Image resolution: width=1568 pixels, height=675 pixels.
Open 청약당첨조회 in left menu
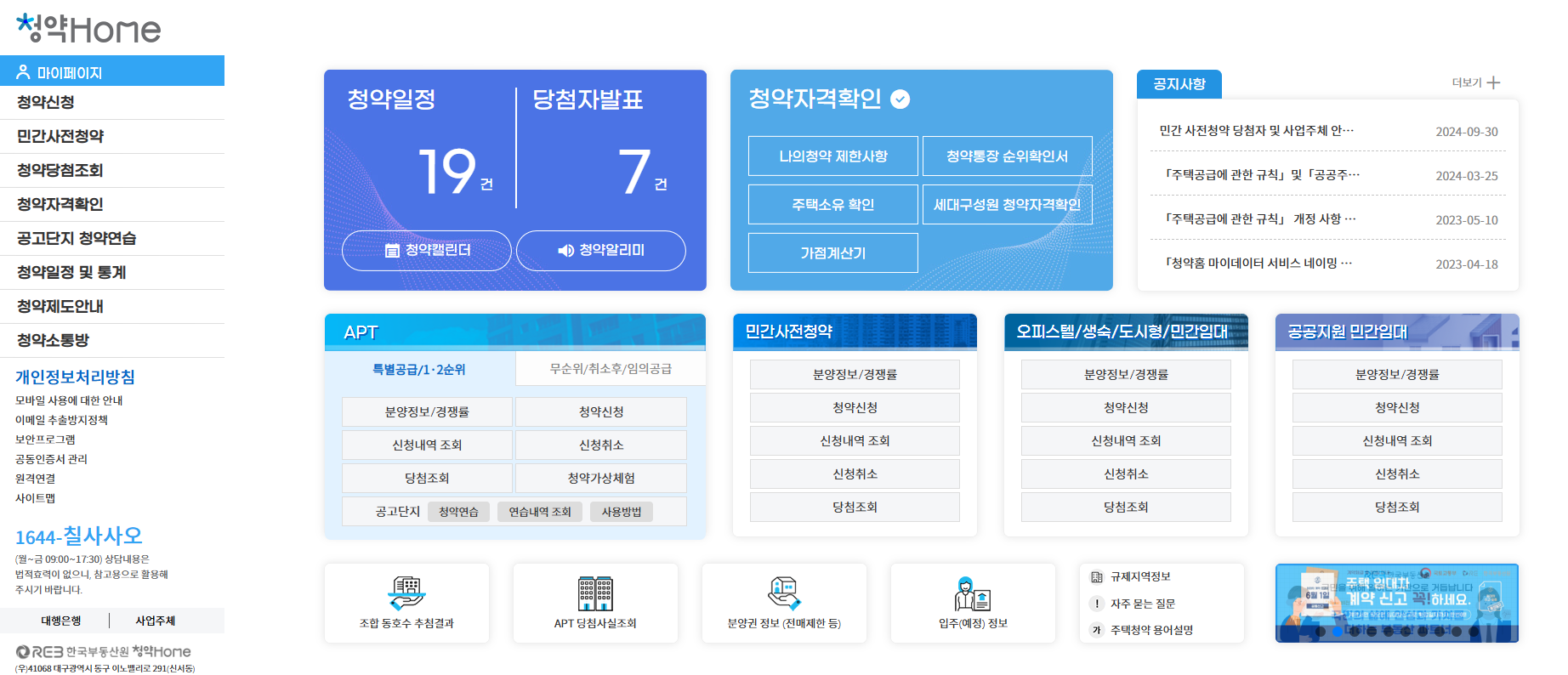coord(112,170)
